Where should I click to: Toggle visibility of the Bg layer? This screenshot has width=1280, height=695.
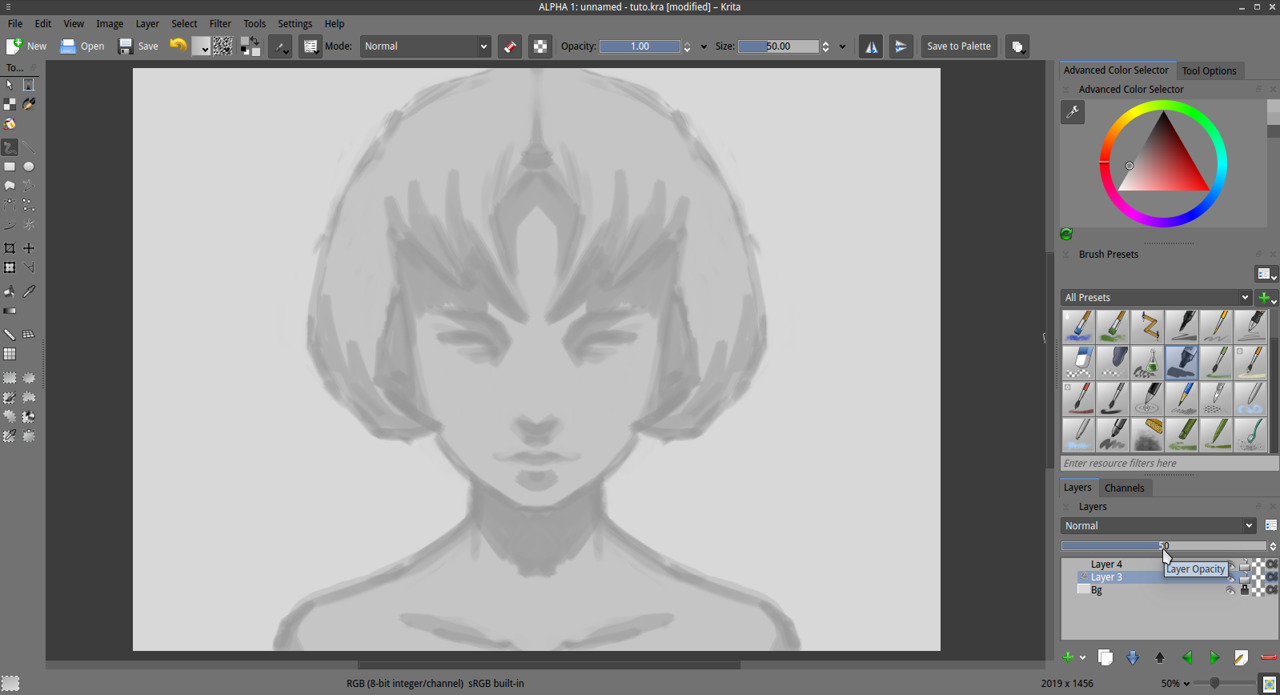click(1231, 590)
